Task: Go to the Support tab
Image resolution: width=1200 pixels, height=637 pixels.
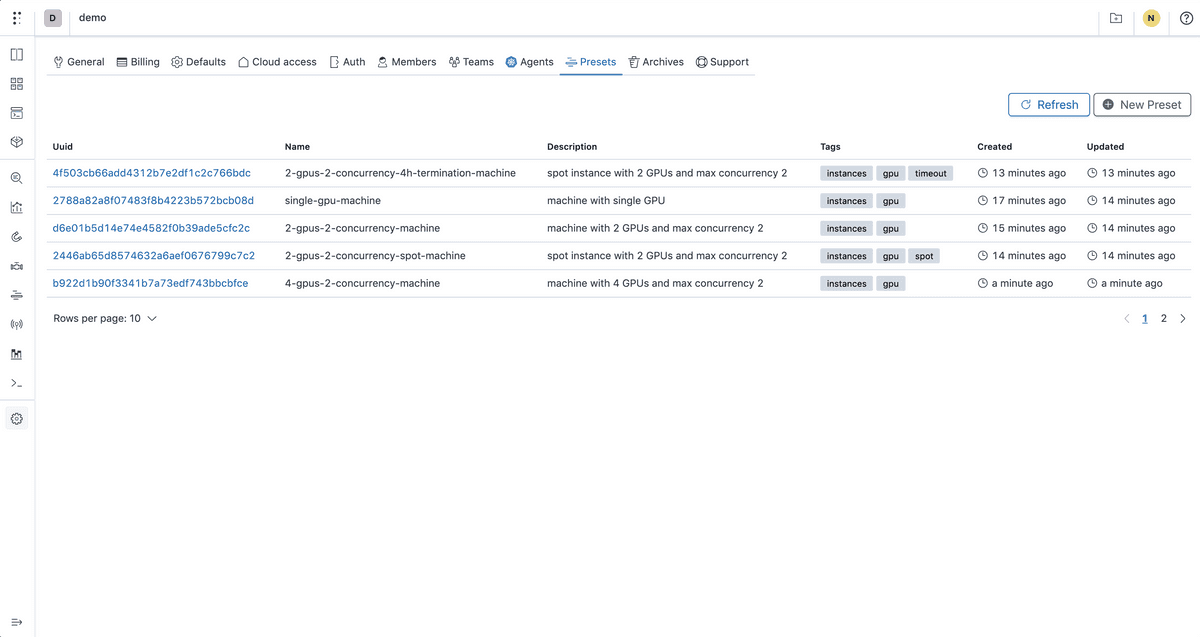Action: pos(722,62)
